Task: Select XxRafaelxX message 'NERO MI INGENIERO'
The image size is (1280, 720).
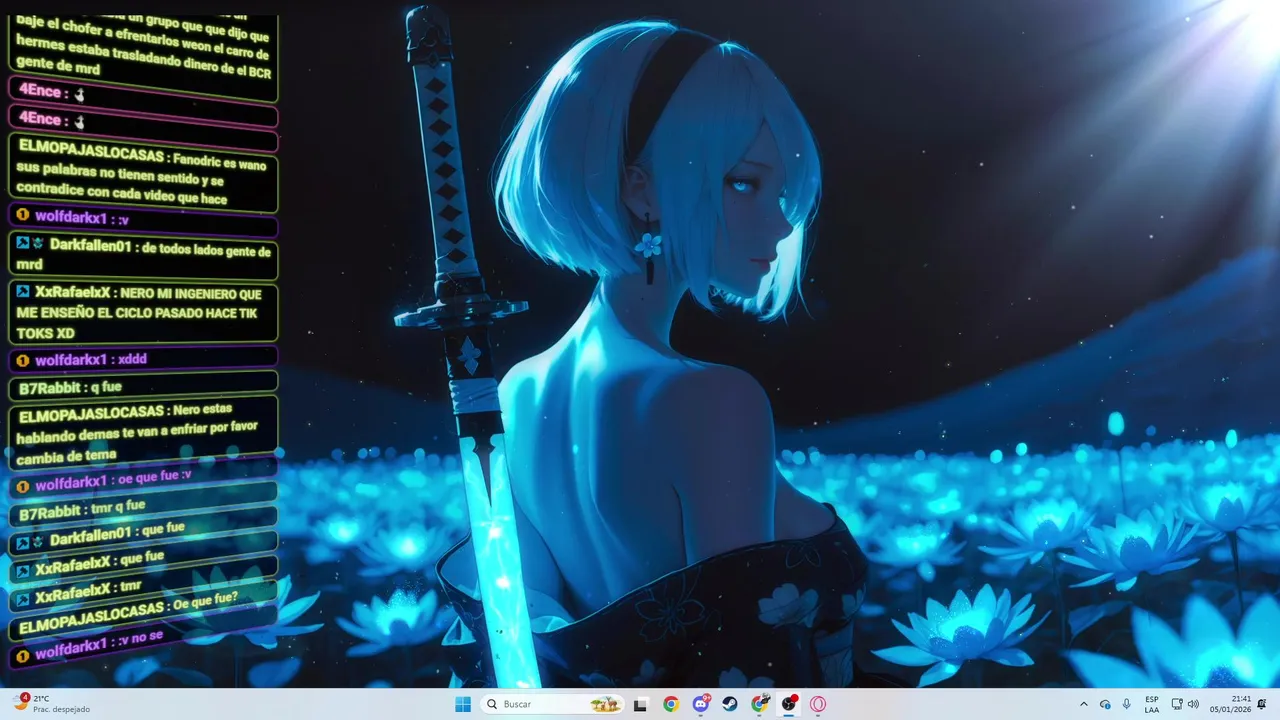Action: [143, 312]
